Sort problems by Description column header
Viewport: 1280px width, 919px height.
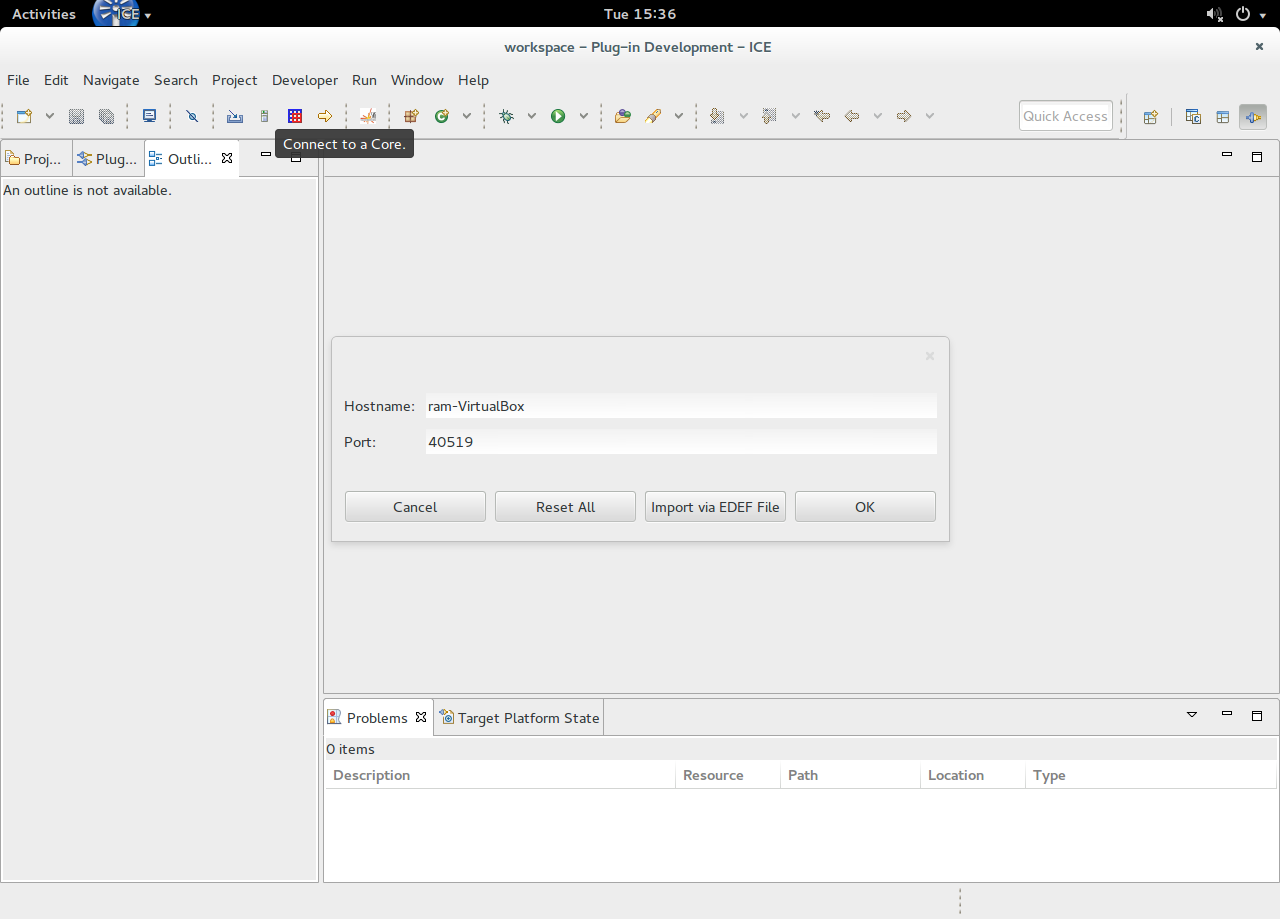pos(500,775)
